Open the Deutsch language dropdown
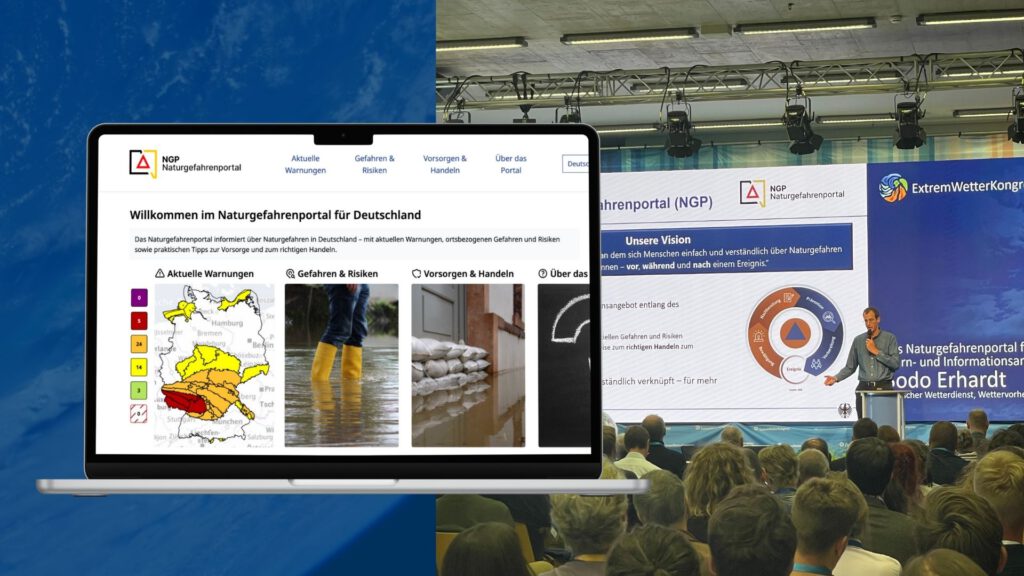The width and height of the screenshot is (1024, 576). pos(575,164)
